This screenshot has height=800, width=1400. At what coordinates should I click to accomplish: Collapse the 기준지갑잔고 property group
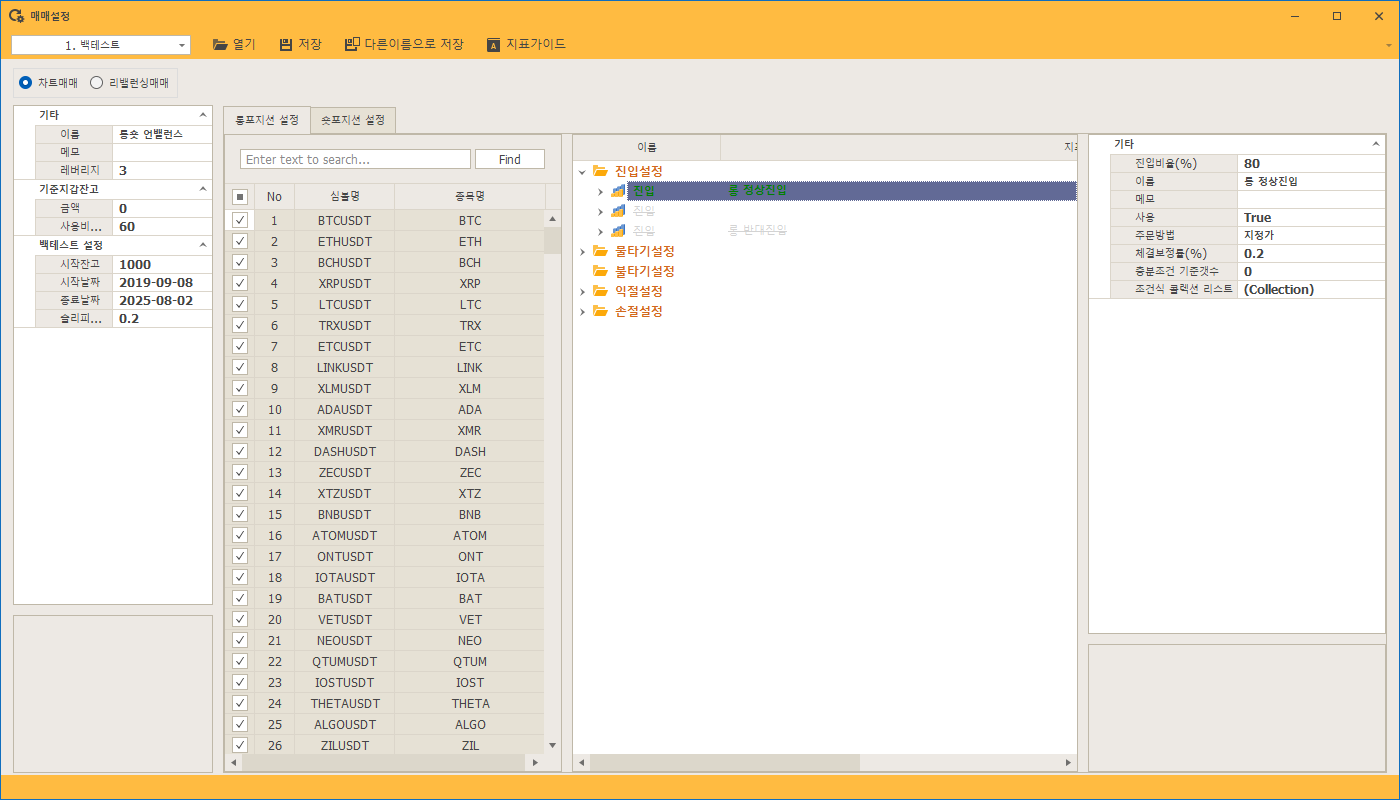point(203,188)
